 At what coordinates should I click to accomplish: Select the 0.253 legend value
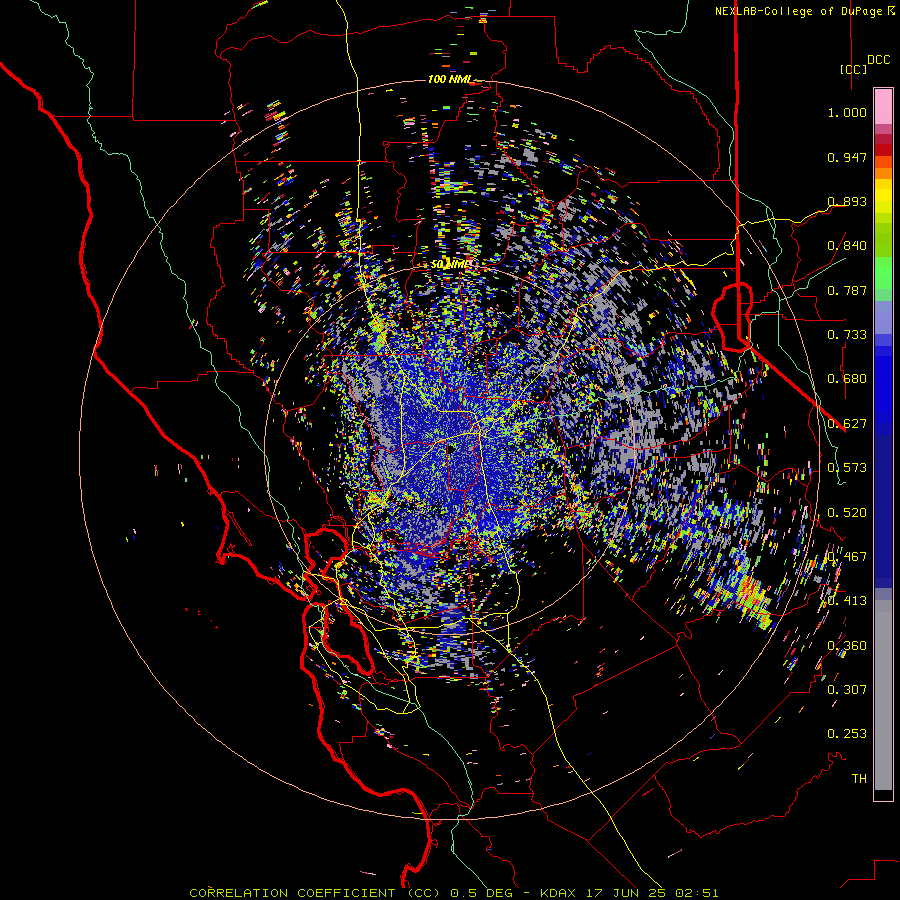[x=847, y=734]
